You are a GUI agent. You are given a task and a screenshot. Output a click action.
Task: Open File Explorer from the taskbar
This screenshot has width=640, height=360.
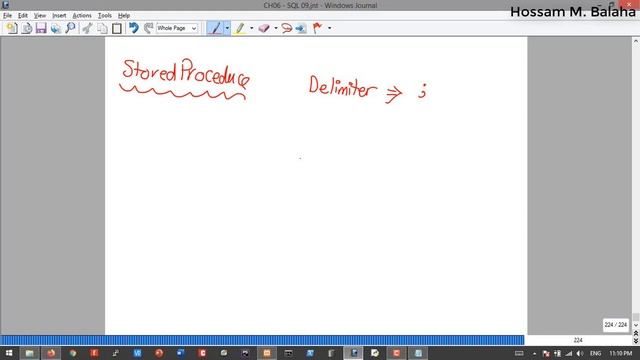tap(29, 353)
